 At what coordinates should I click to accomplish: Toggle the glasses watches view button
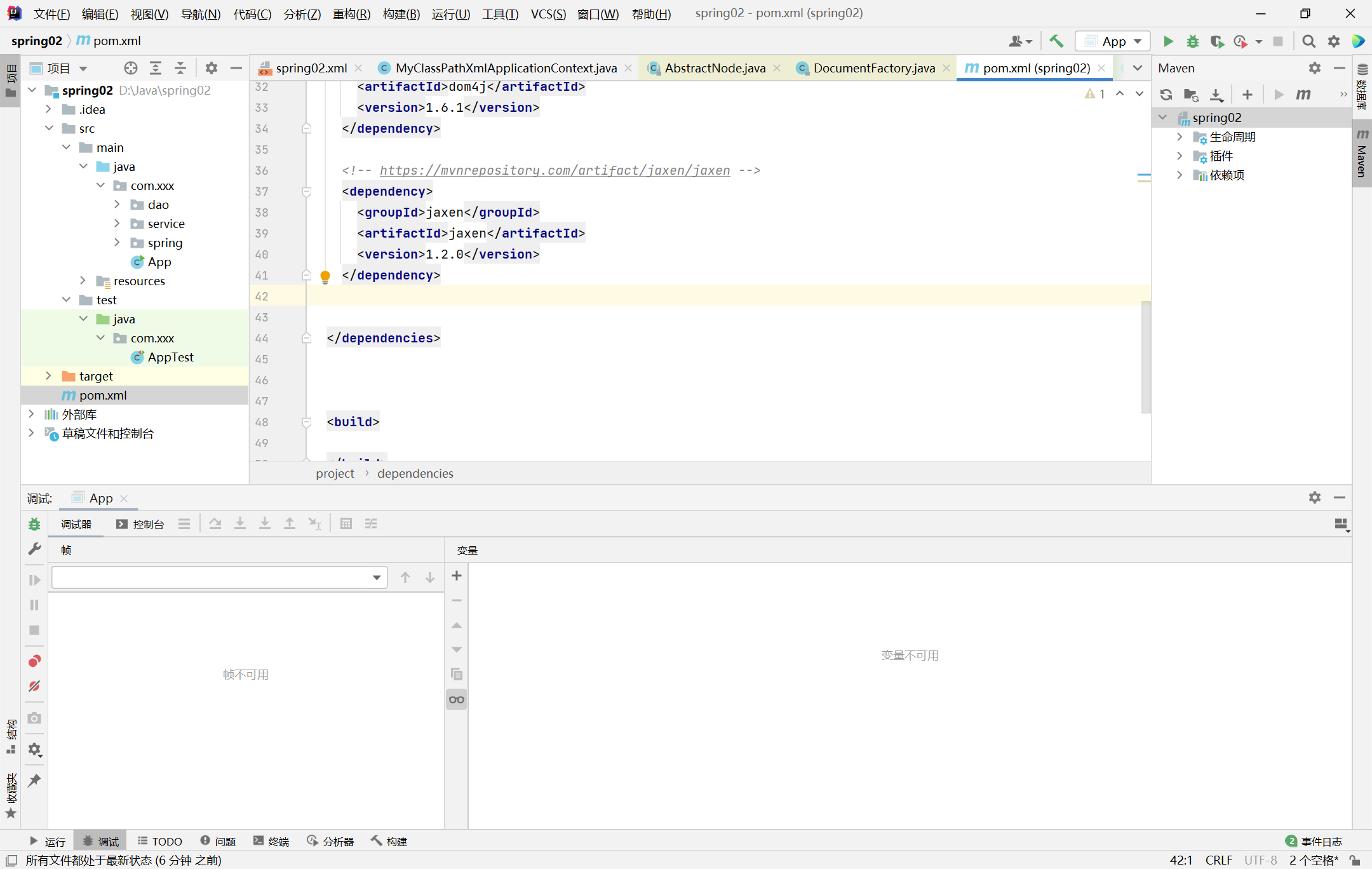coord(456,700)
